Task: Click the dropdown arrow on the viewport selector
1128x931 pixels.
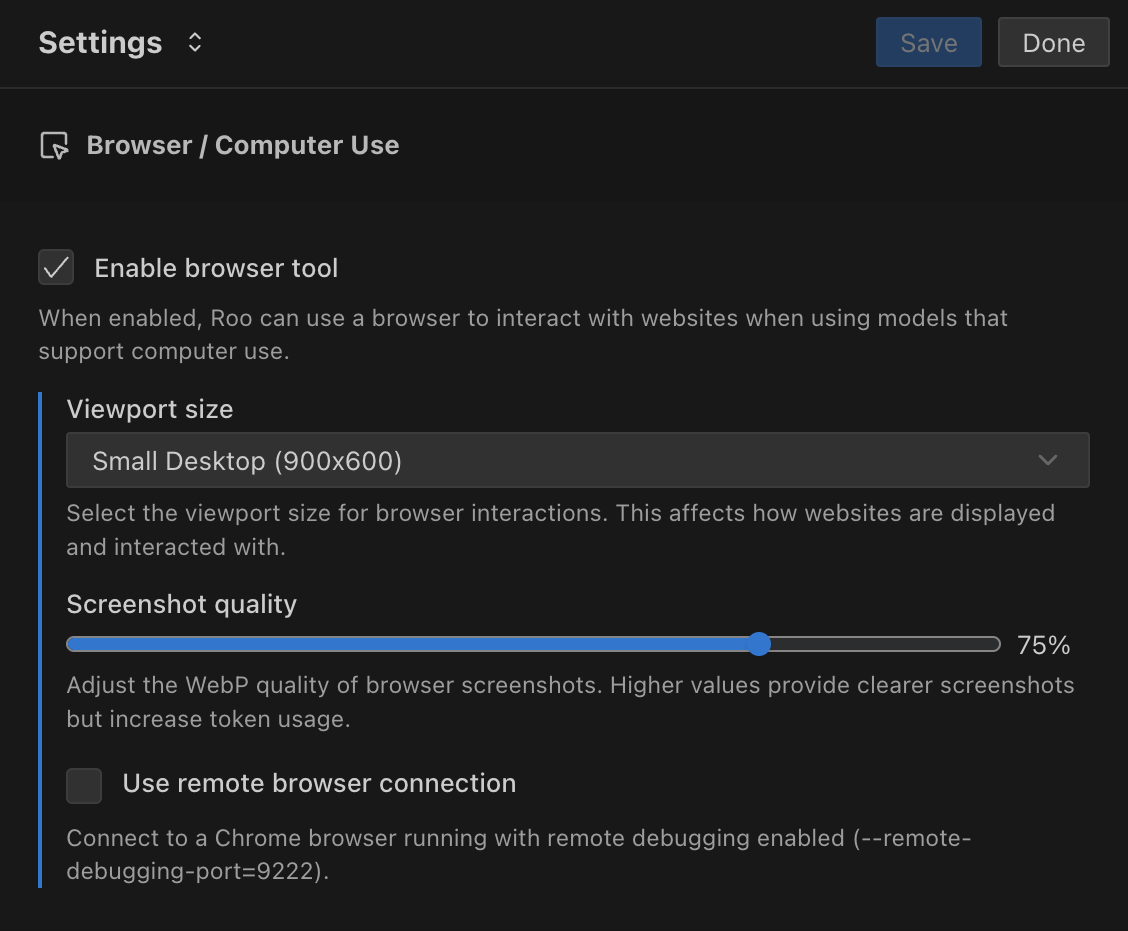Action: pyautogui.click(x=1047, y=460)
